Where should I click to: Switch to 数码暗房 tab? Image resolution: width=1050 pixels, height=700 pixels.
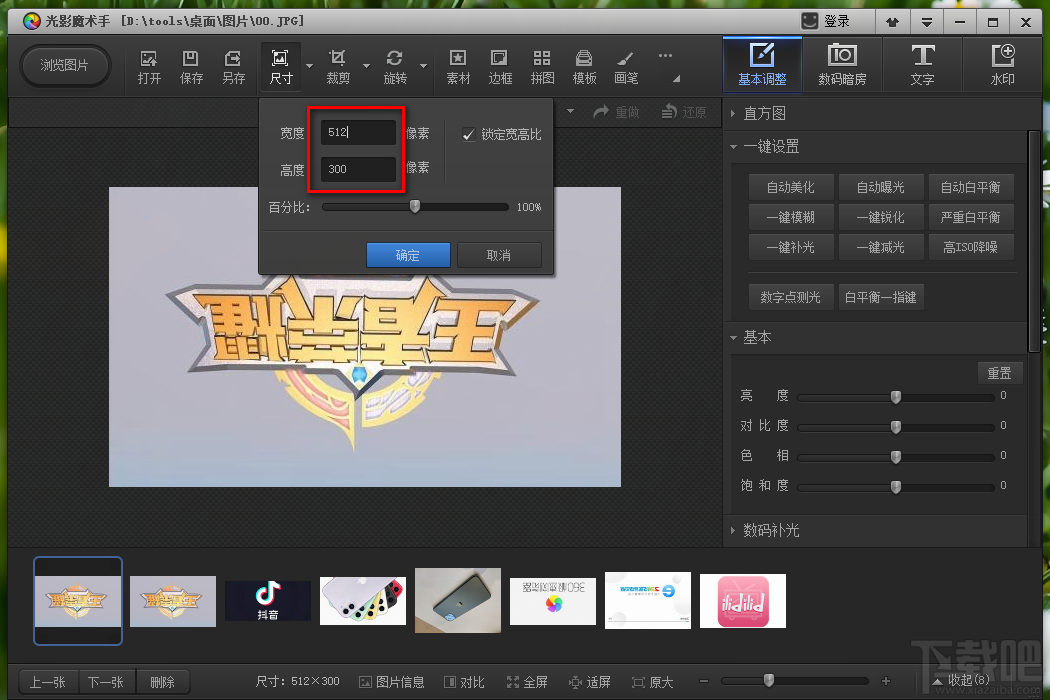[842, 64]
